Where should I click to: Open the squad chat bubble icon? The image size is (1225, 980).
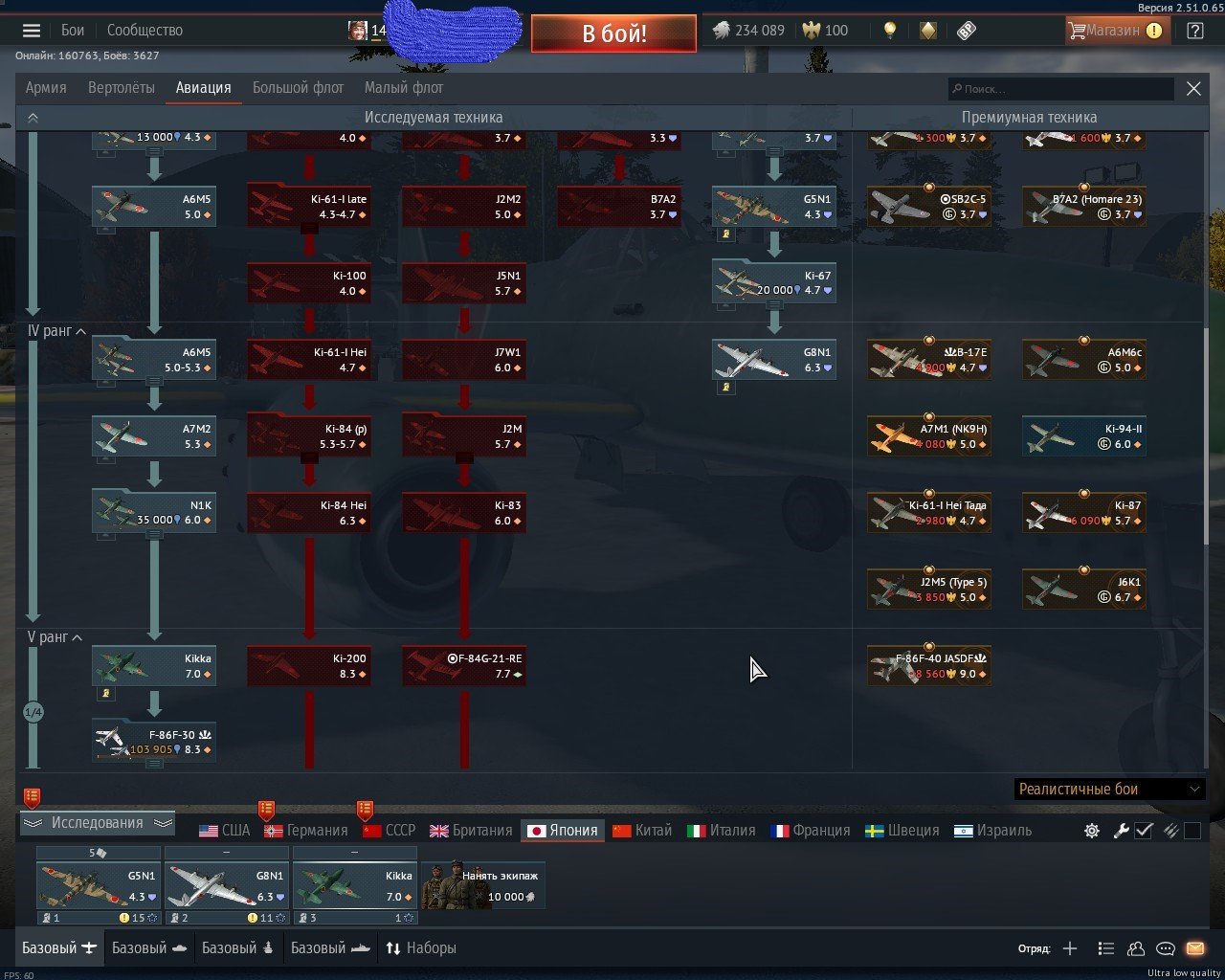click(1165, 948)
